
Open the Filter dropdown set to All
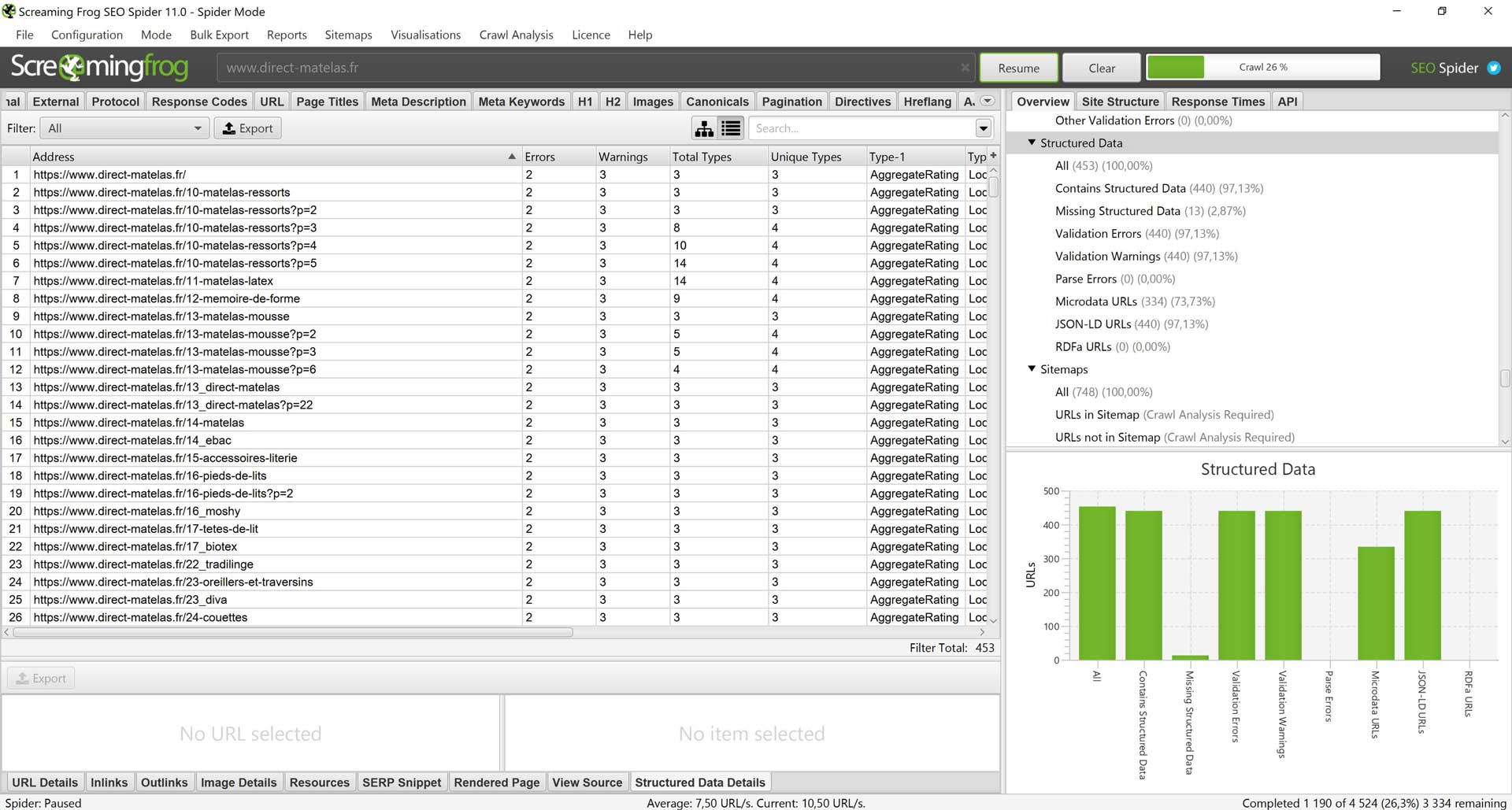[124, 128]
